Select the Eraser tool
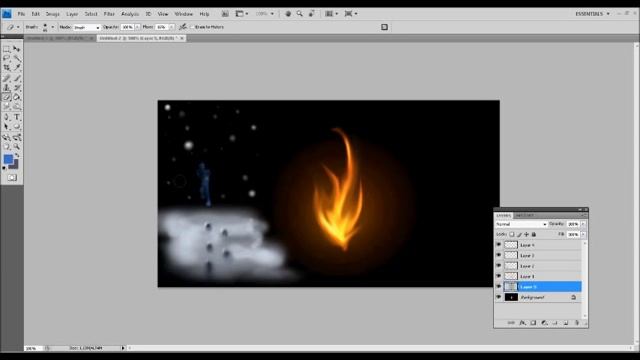The height and width of the screenshot is (360, 640). pos(7,97)
